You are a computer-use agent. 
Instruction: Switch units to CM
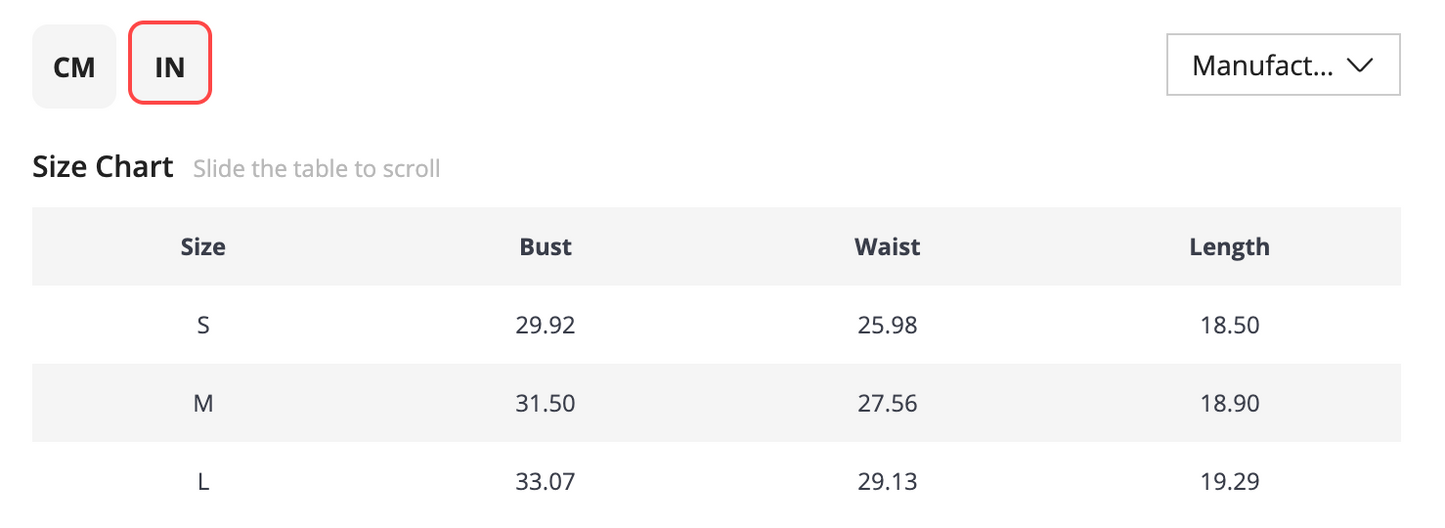click(74, 66)
